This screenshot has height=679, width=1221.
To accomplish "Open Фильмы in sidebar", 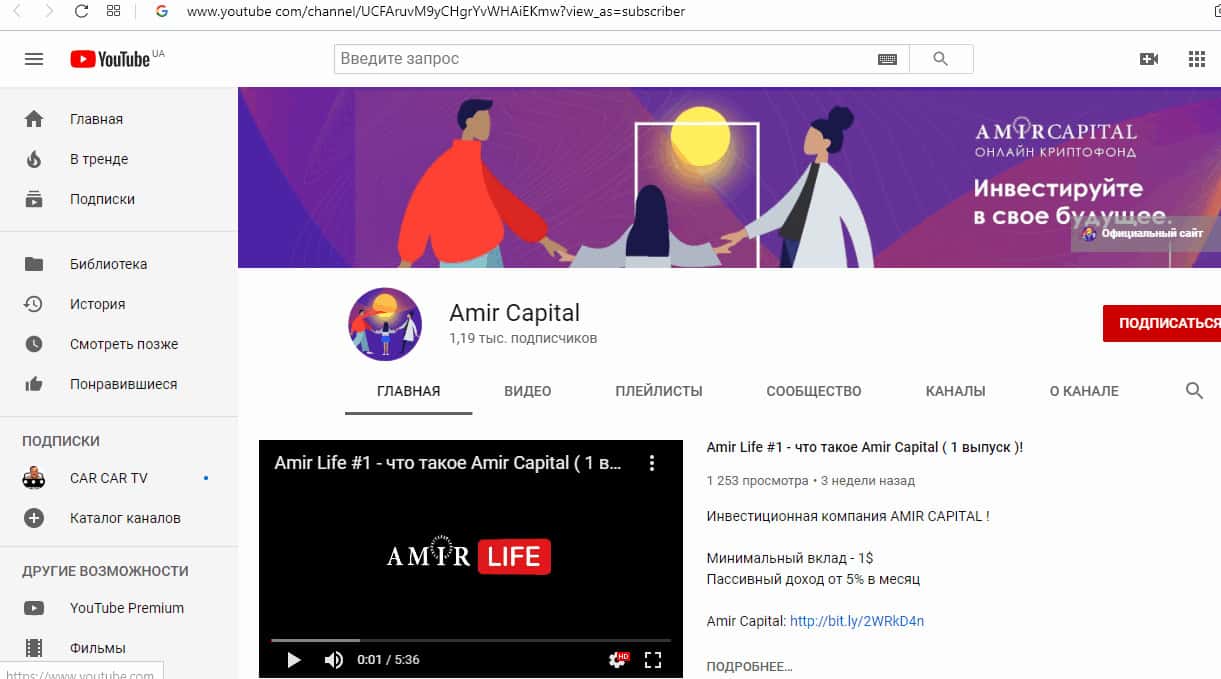I will [x=119, y=648].
